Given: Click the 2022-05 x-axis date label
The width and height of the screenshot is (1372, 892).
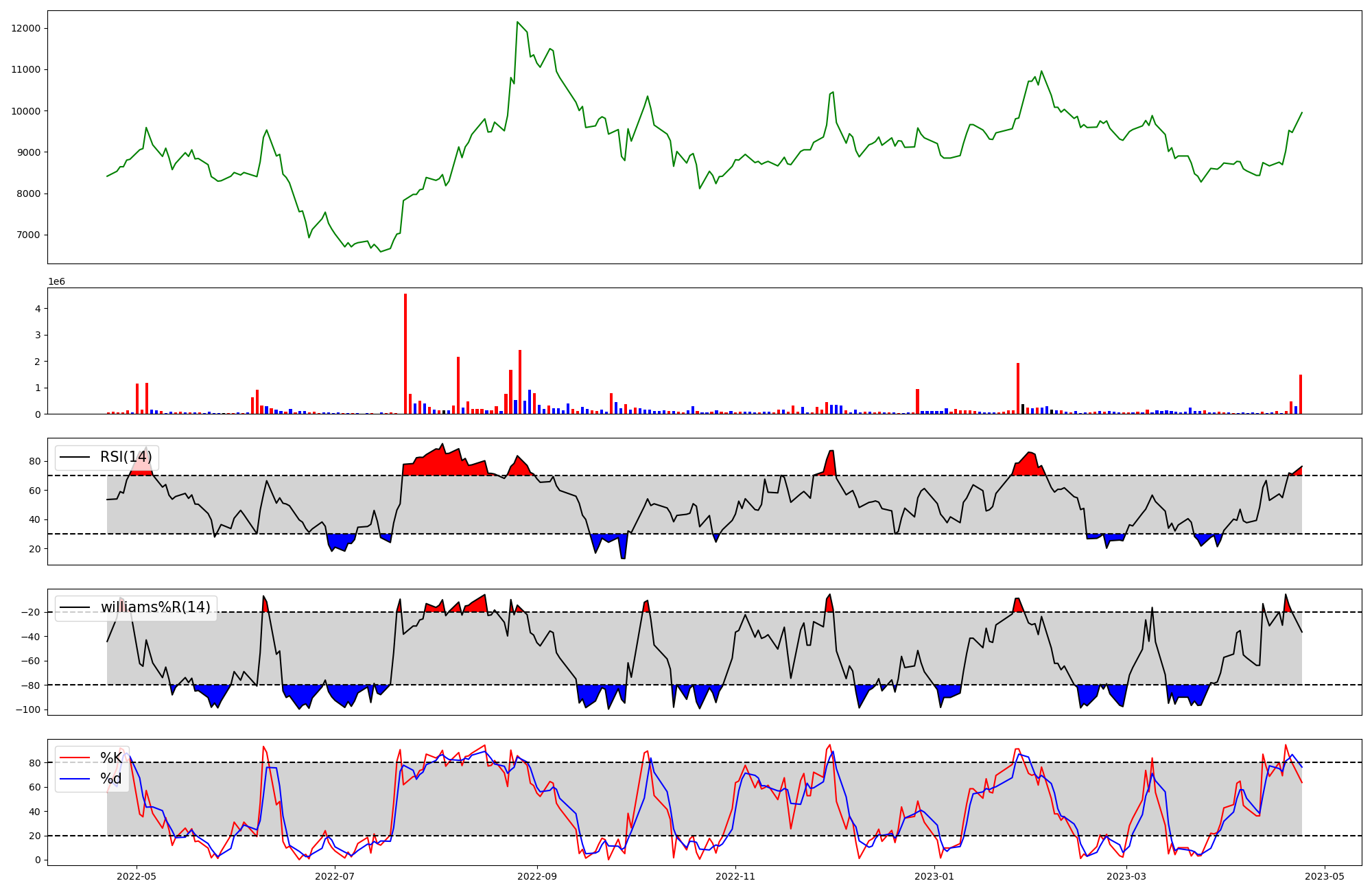Looking at the screenshot, I should (137, 876).
